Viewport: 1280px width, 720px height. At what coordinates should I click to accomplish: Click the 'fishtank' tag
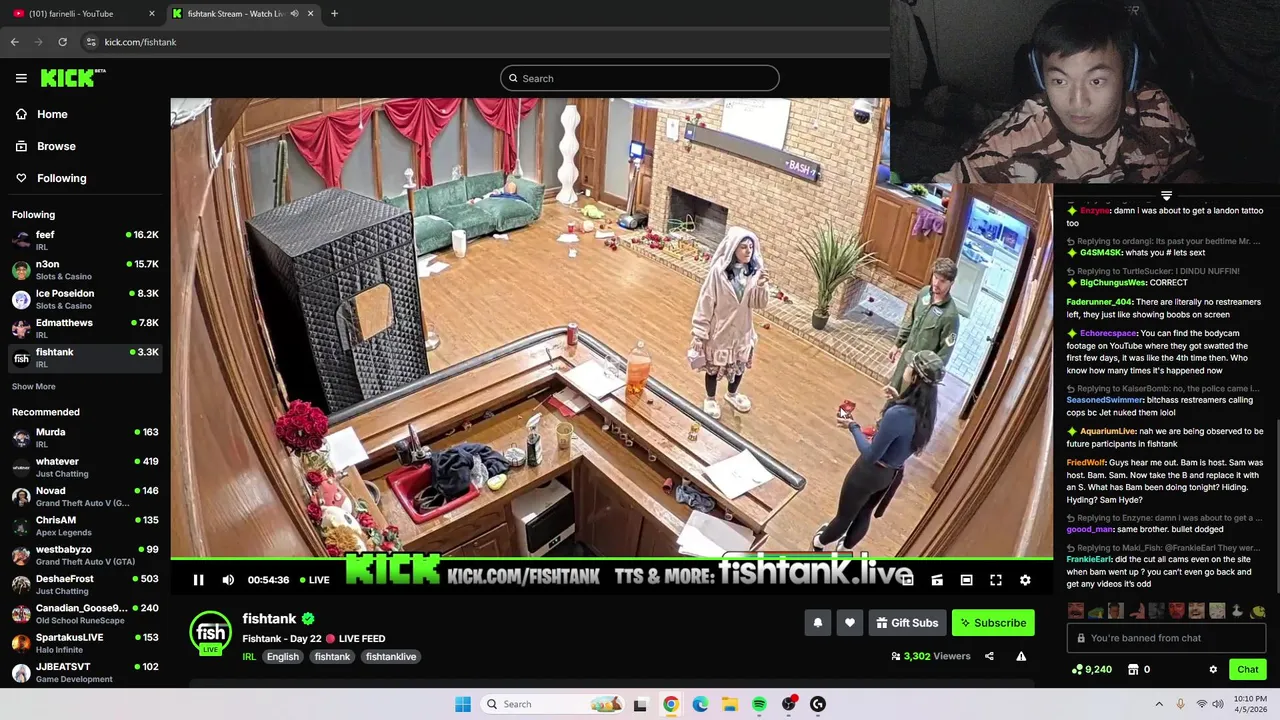[332, 657]
